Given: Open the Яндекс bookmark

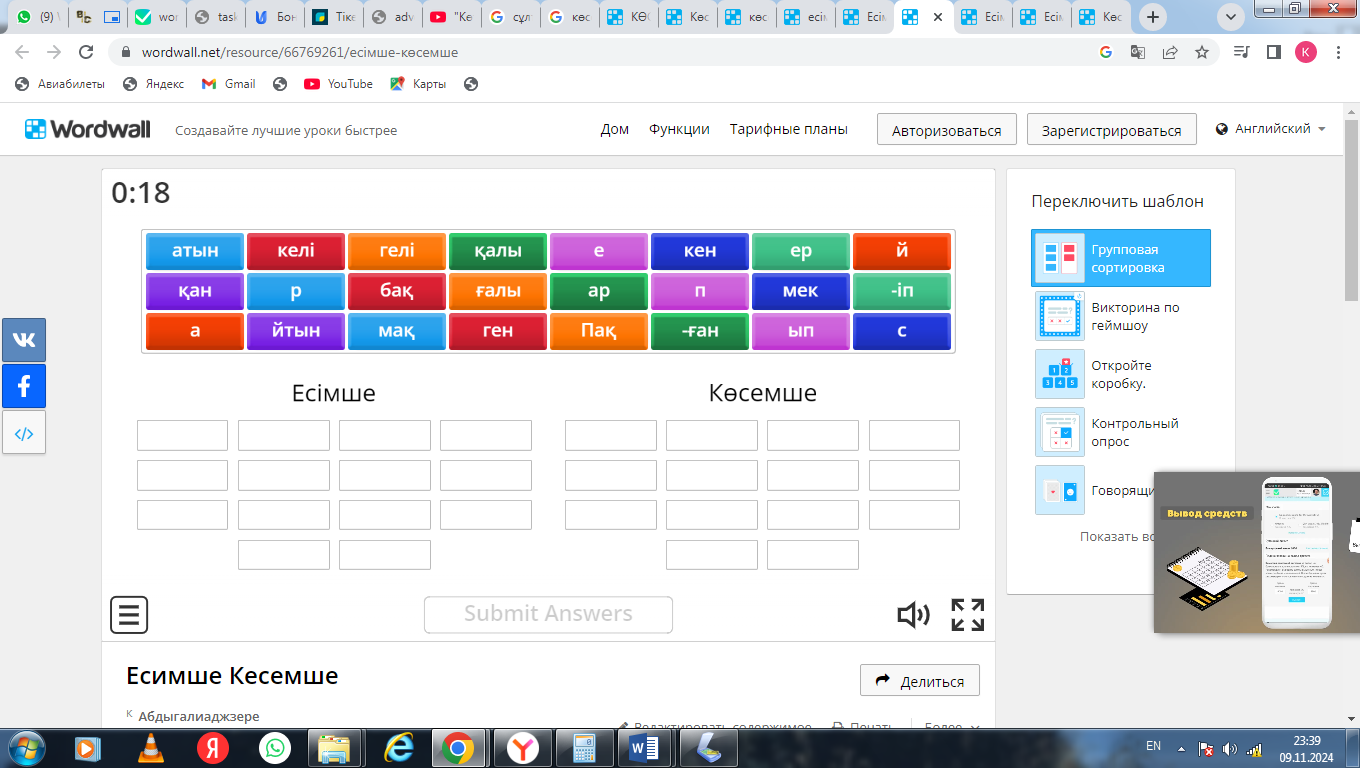Looking at the screenshot, I should pyautogui.click(x=153, y=84).
